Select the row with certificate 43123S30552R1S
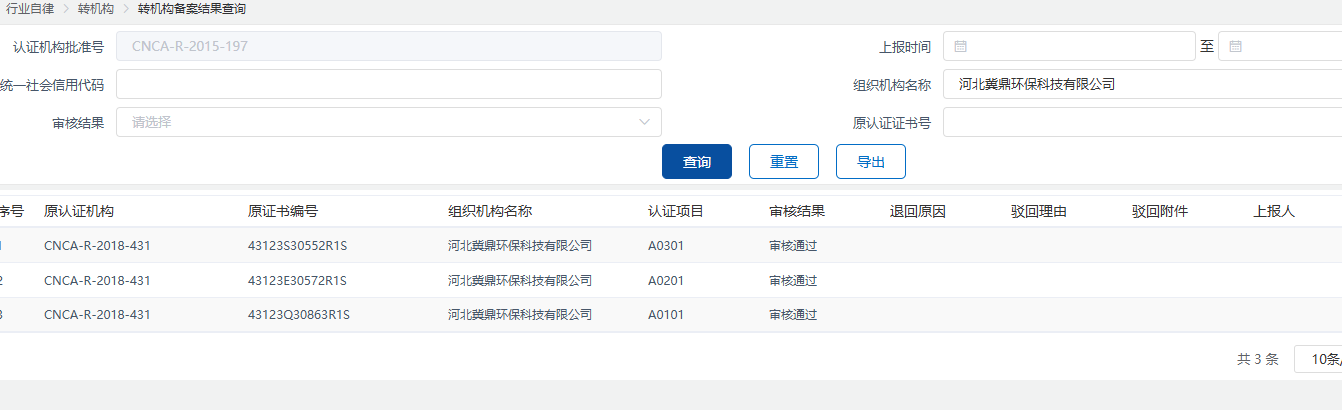Image resolution: width=1342 pixels, height=410 pixels. tap(297, 246)
